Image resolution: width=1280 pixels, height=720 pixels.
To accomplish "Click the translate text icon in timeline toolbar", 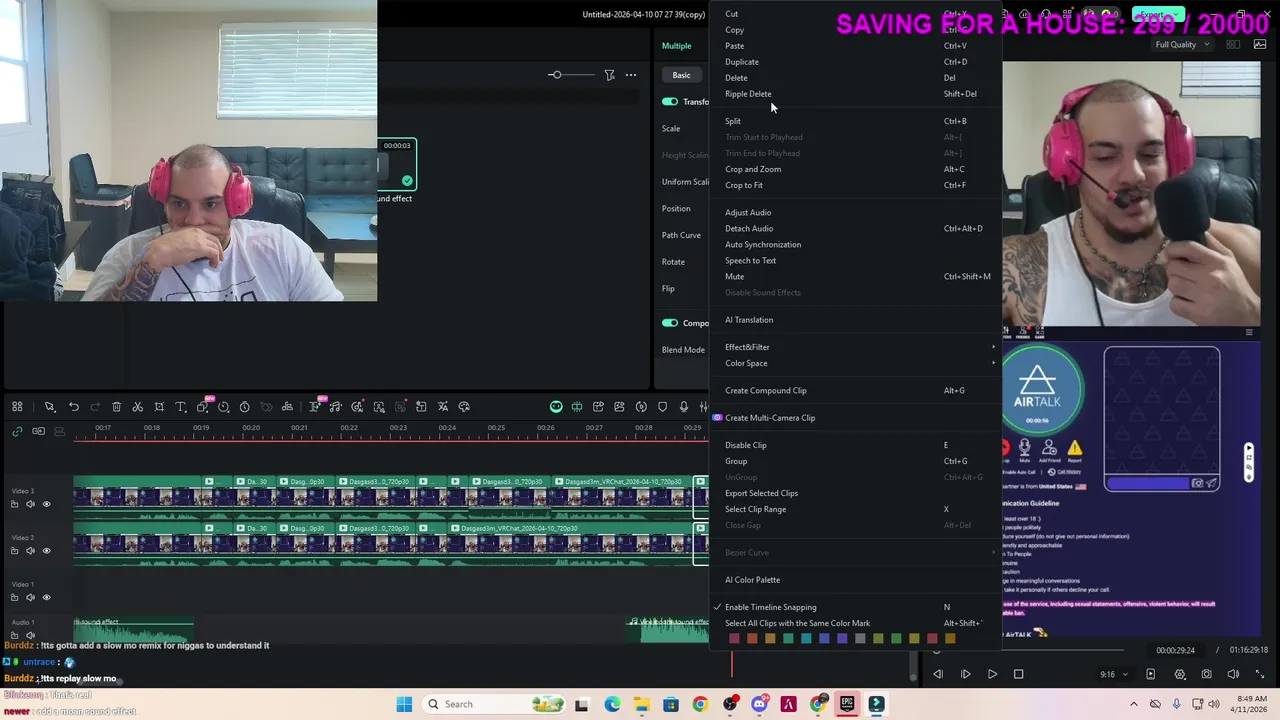I will coord(443,407).
